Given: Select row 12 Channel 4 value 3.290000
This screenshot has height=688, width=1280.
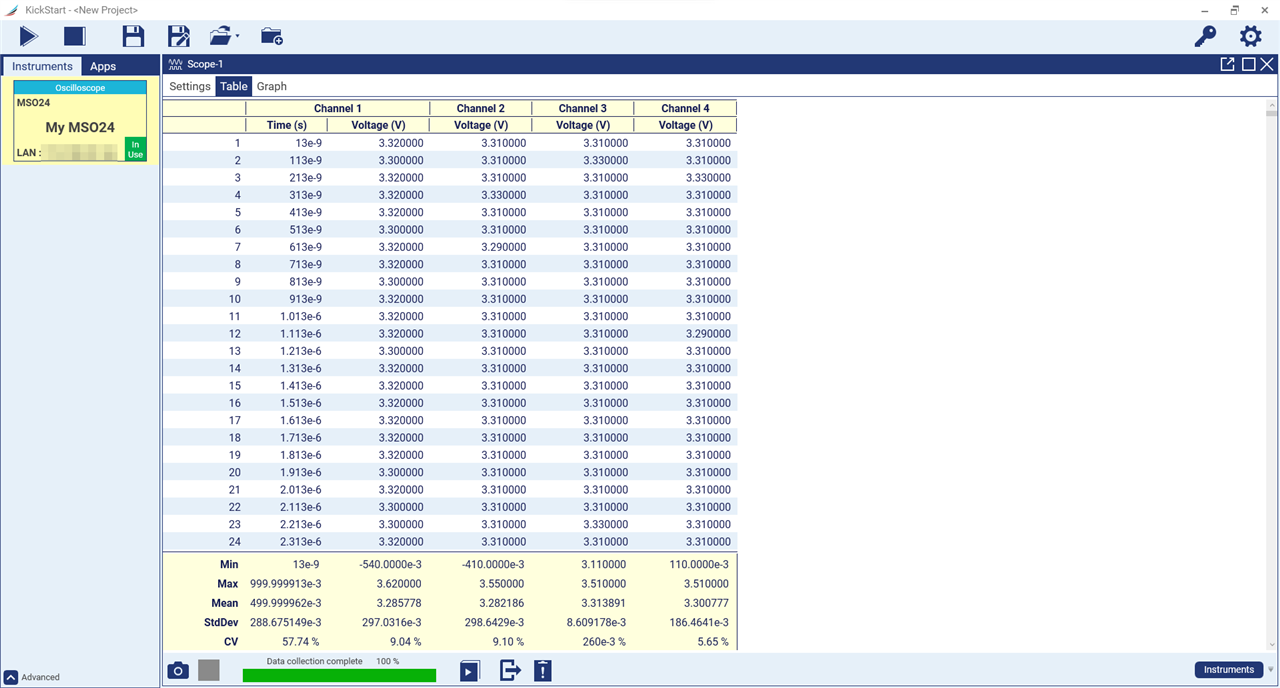Looking at the screenshot, I should pos(686,334).
